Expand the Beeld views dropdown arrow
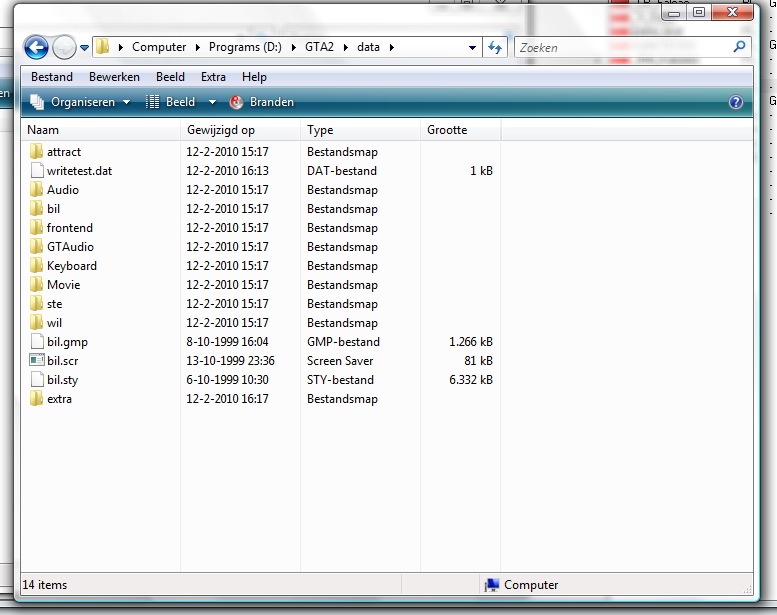Image resolution: width=777 pixels, height=615 pixels. coord(214,102)
